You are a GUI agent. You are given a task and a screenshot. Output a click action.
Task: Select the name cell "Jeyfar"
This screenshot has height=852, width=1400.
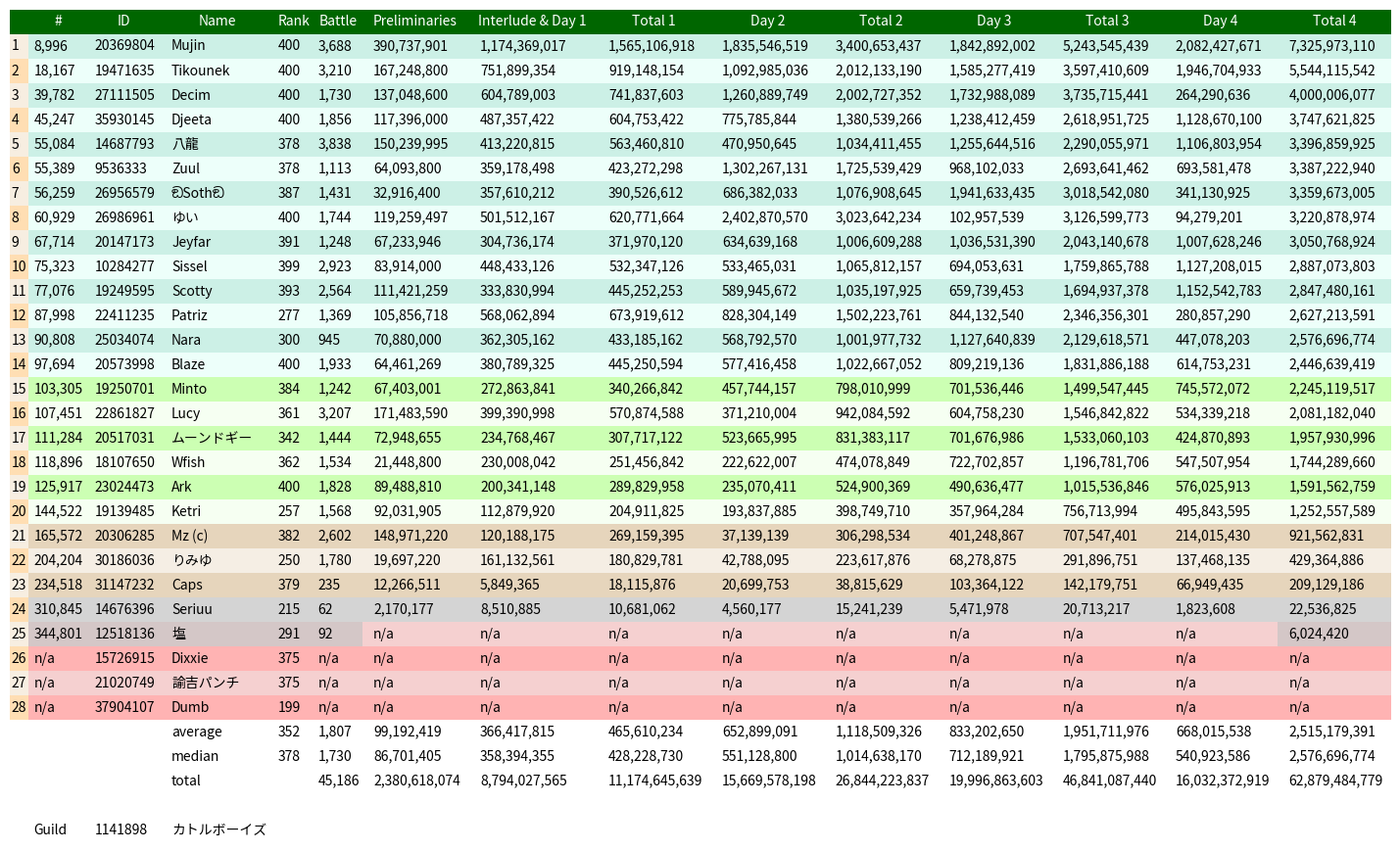[x=191, y=242]
